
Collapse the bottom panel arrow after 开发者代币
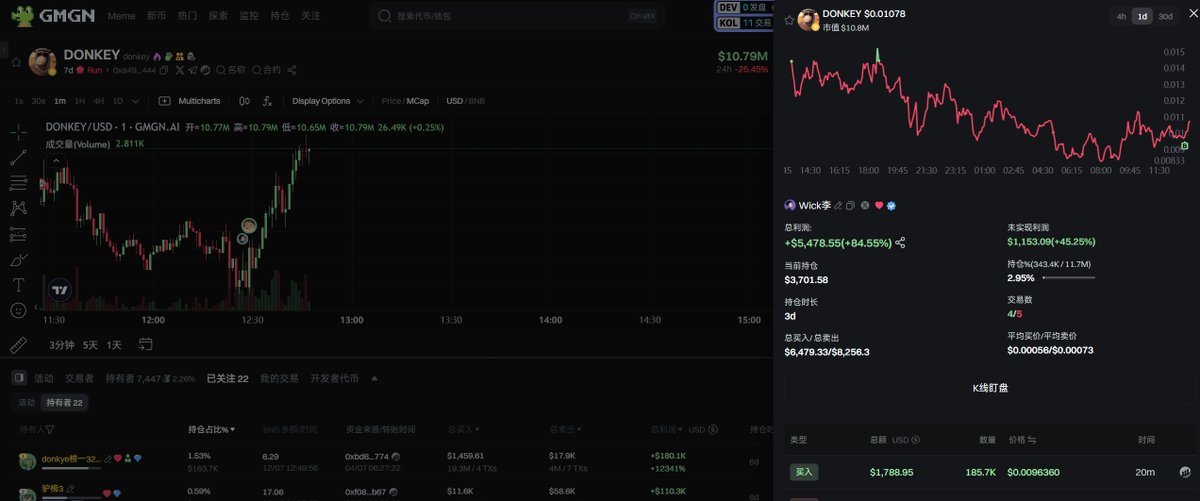[374, 378]
